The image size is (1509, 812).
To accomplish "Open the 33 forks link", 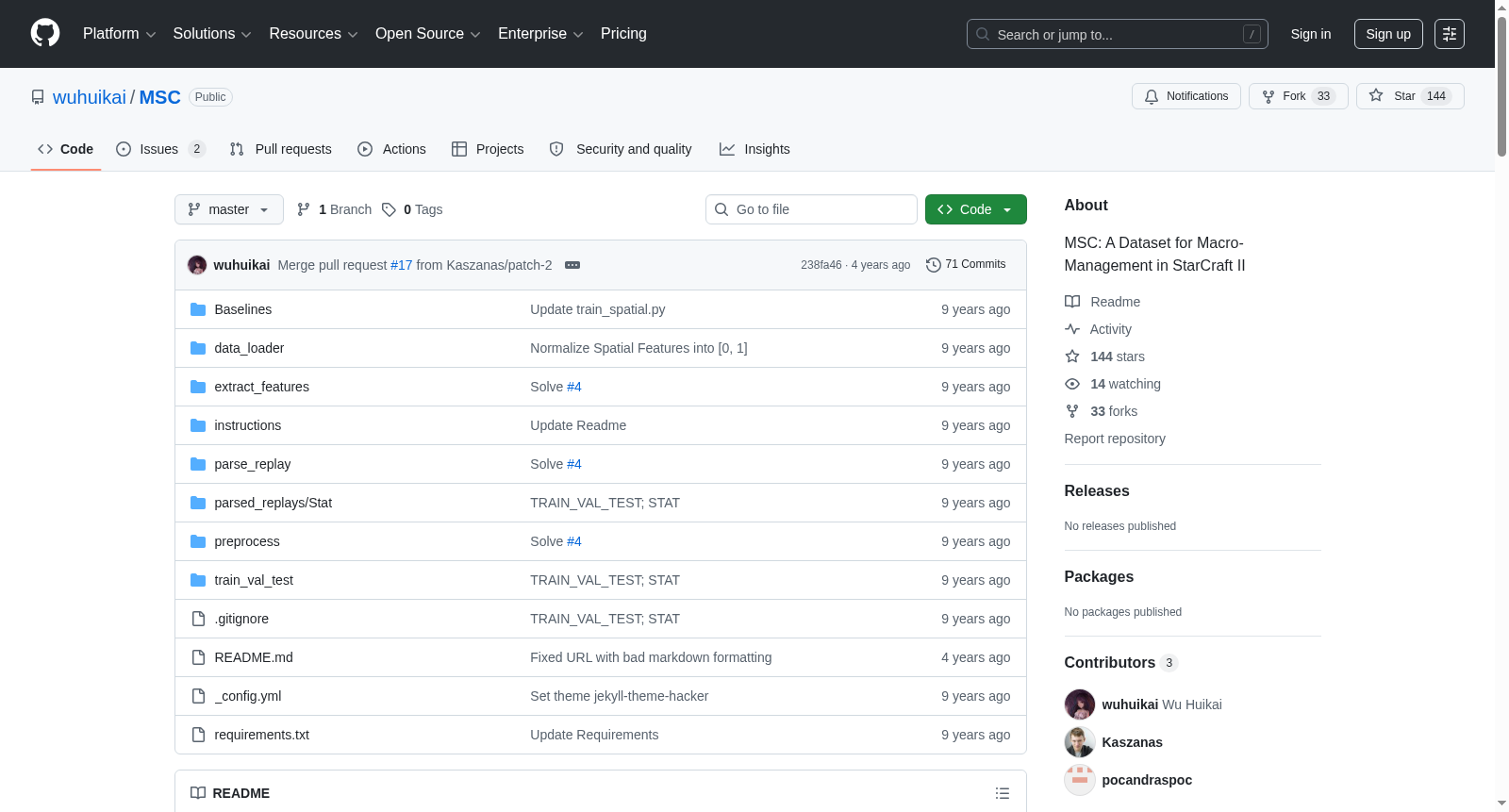I will (1102, 411).
